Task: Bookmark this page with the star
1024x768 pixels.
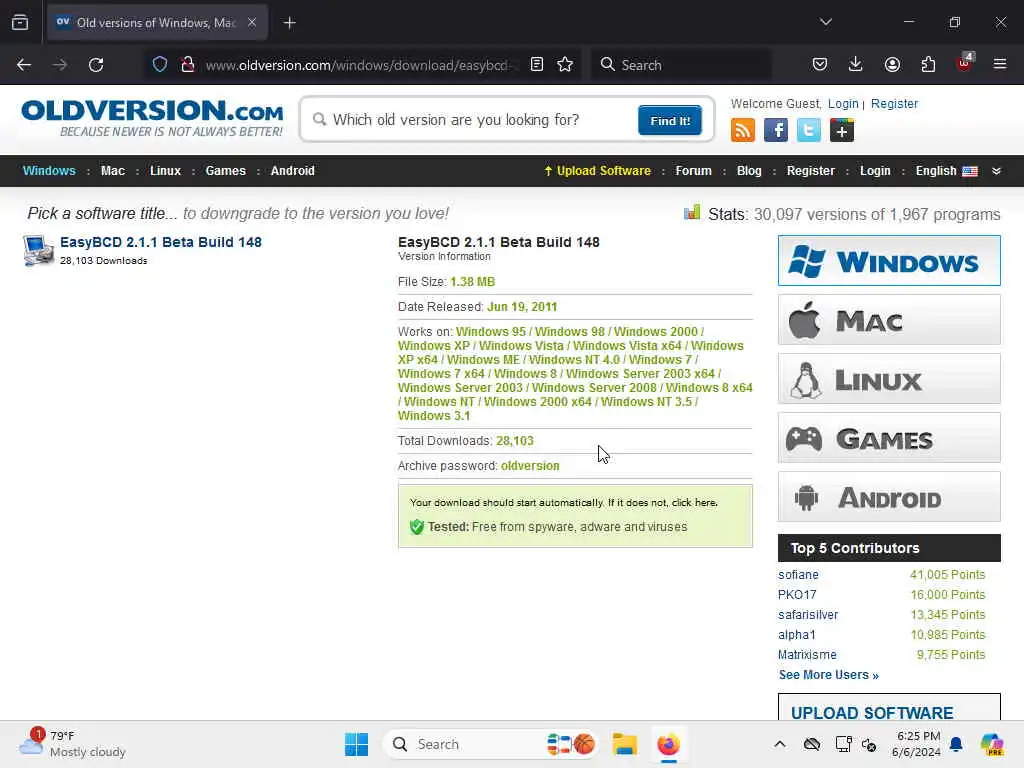Action: pos(566,65)
